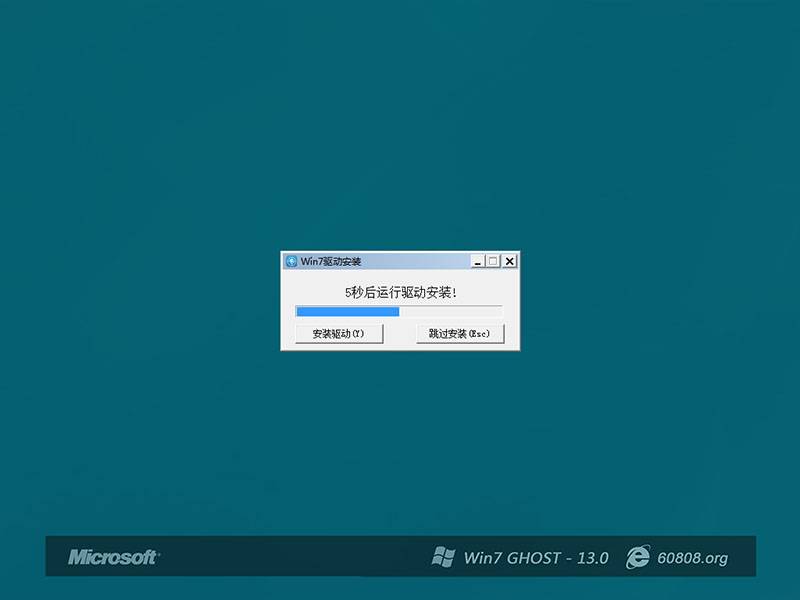Click the Microsoft logo text
800x600 pixels.
(114, 557)
